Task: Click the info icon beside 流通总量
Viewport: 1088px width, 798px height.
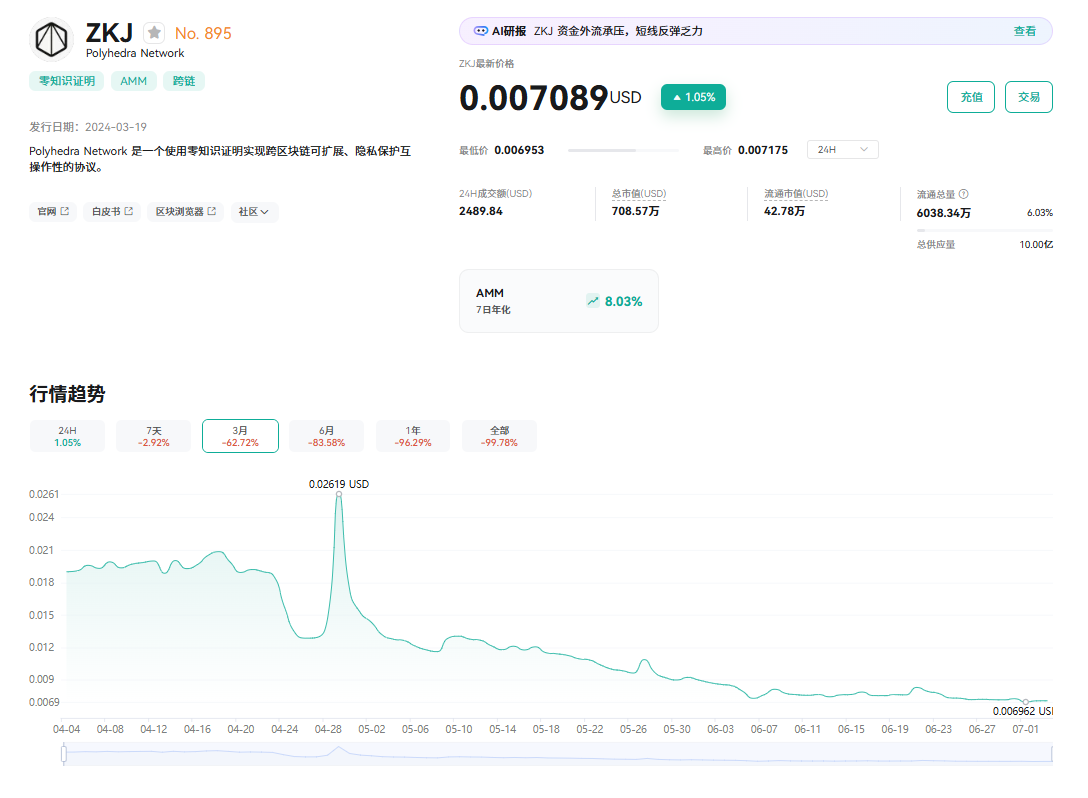Action: (x=963, y=194)
